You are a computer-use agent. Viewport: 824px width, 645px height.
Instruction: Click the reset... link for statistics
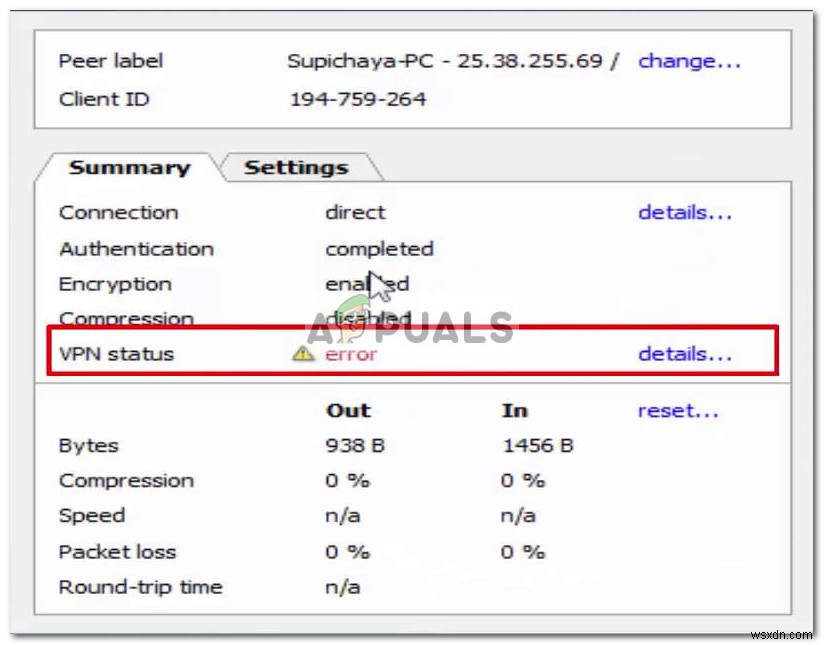(x=678, y=410)
